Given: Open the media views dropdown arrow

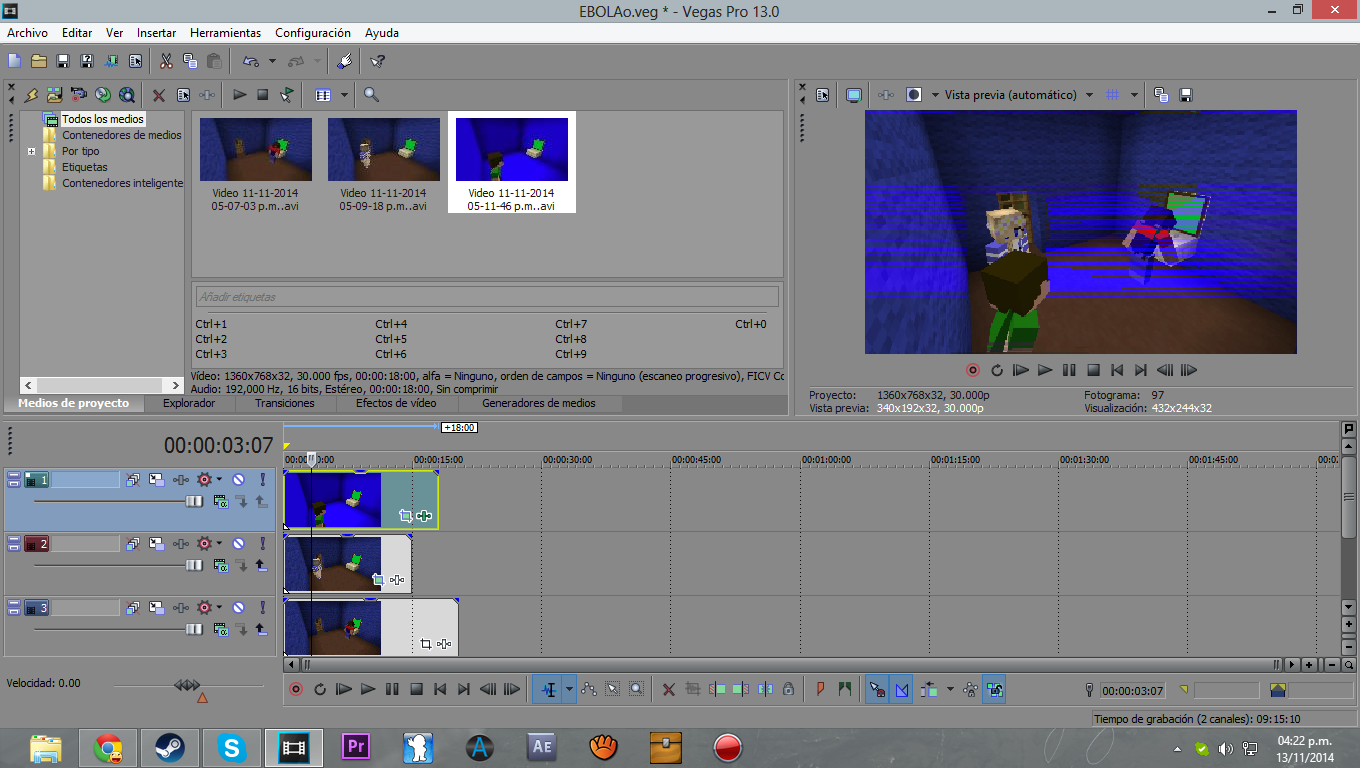Looking at the screenshot, I should [345, 95].
